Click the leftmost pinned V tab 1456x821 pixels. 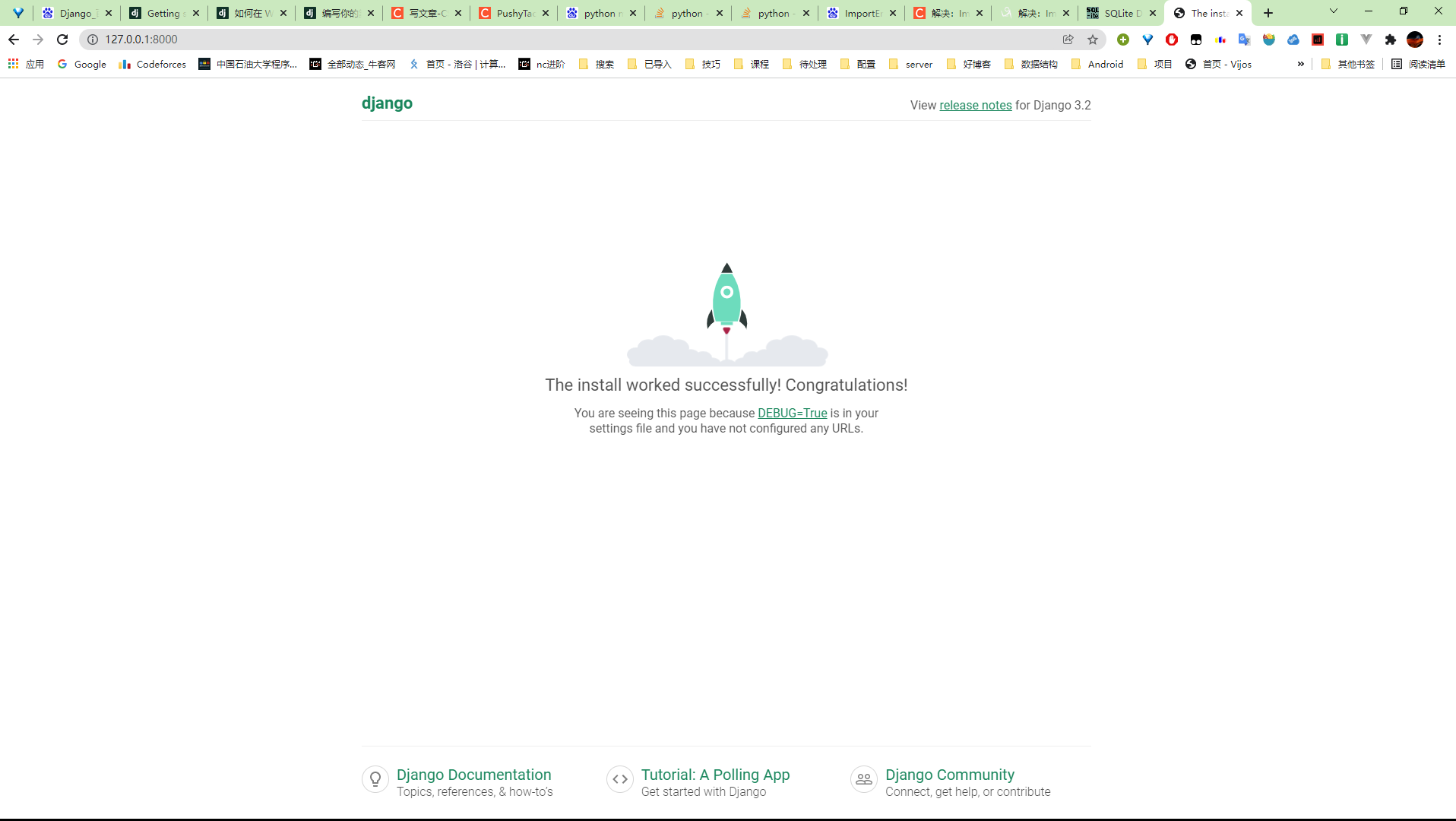tap(18, 13)
